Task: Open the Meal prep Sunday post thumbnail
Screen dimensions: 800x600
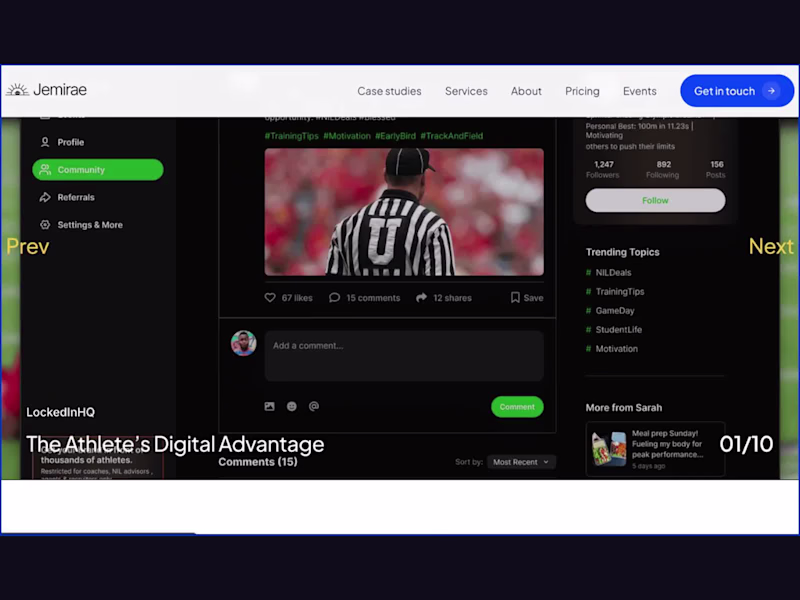Action: point(609,449)
